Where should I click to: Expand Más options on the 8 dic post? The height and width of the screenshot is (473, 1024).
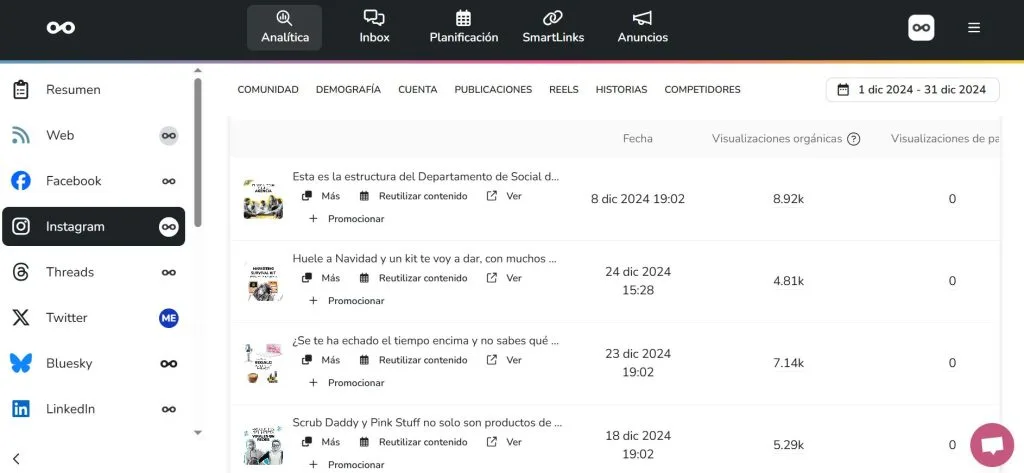(322, 196)
